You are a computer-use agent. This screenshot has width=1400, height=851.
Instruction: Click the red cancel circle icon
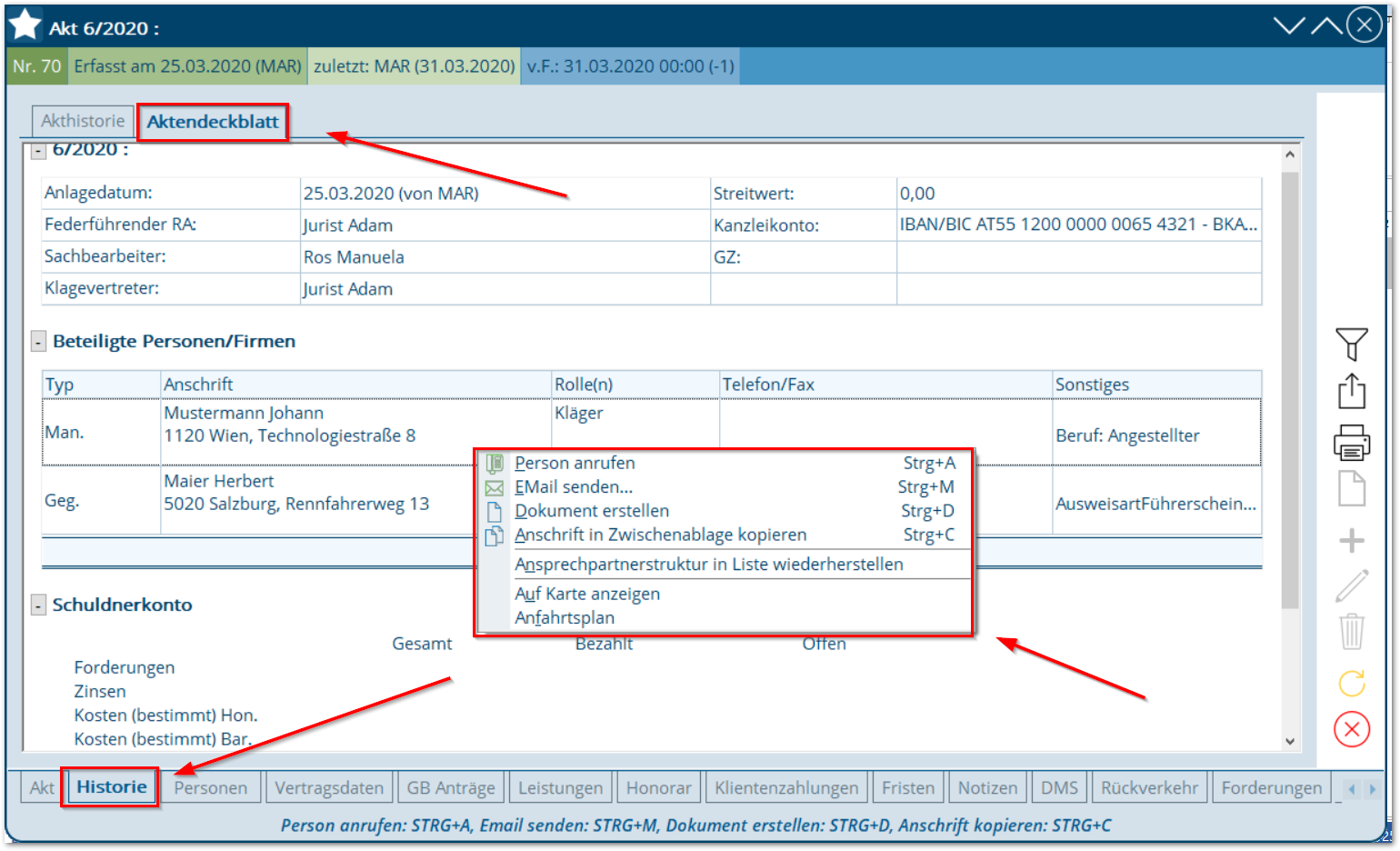[1352, 729]
